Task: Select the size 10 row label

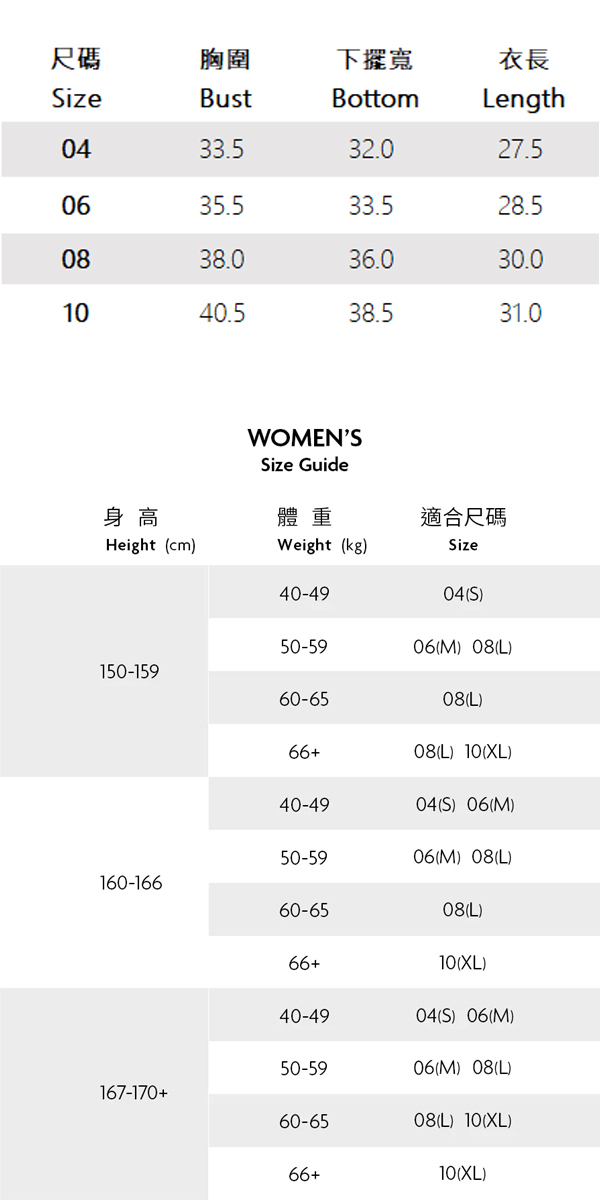Action: pos(76,313)
